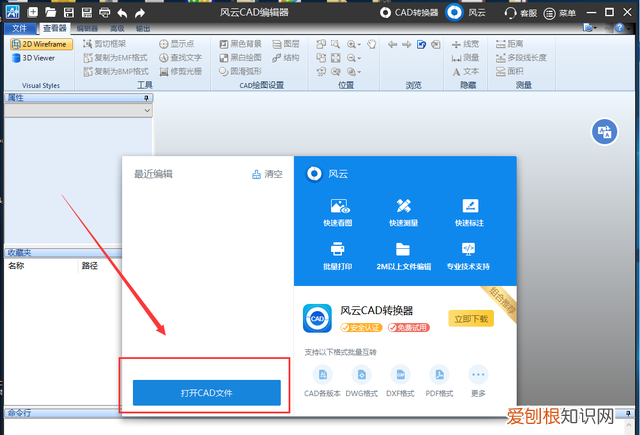Open the 菜单 menu

coord(560,13)
